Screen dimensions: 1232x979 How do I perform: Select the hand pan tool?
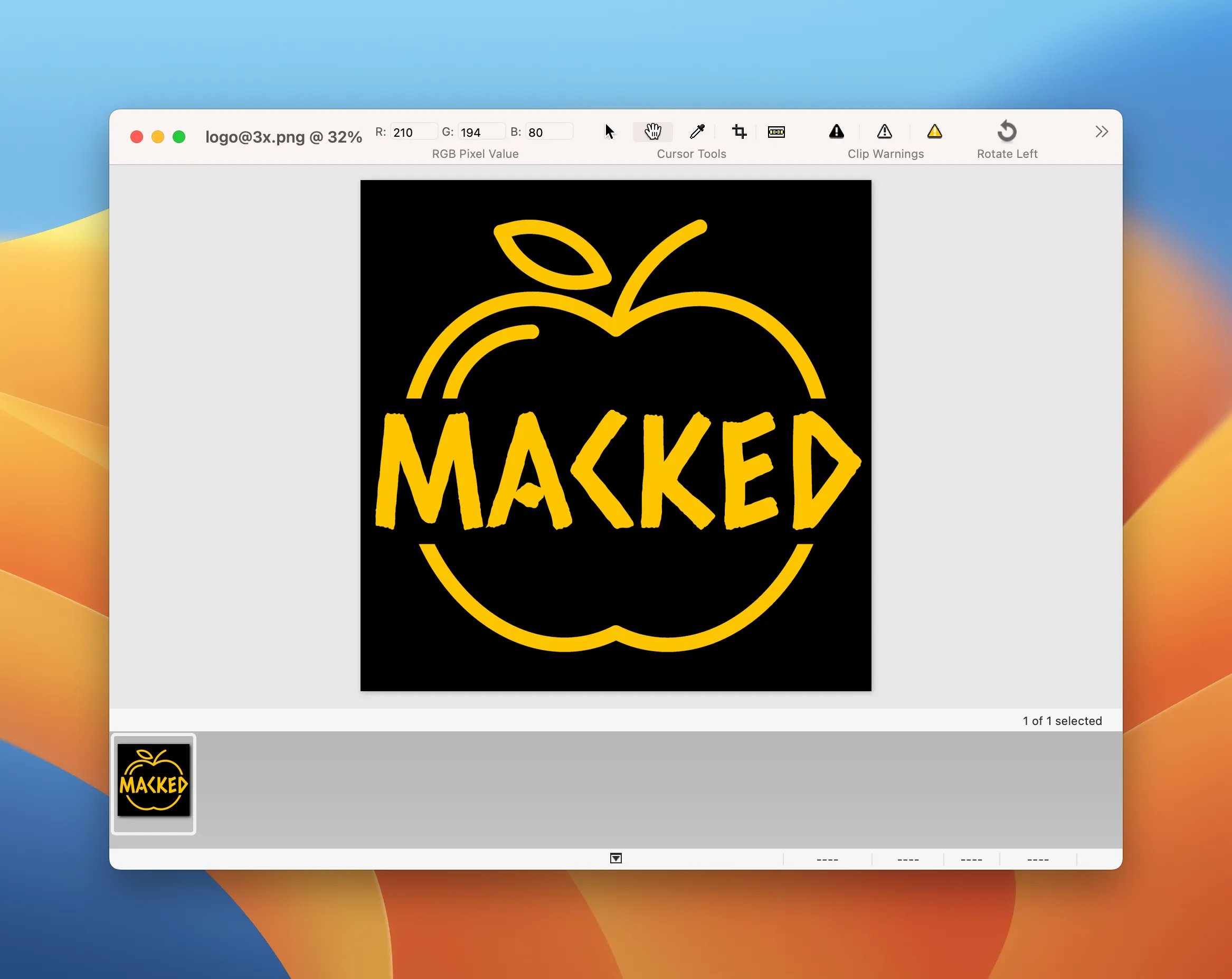(652, 131)
